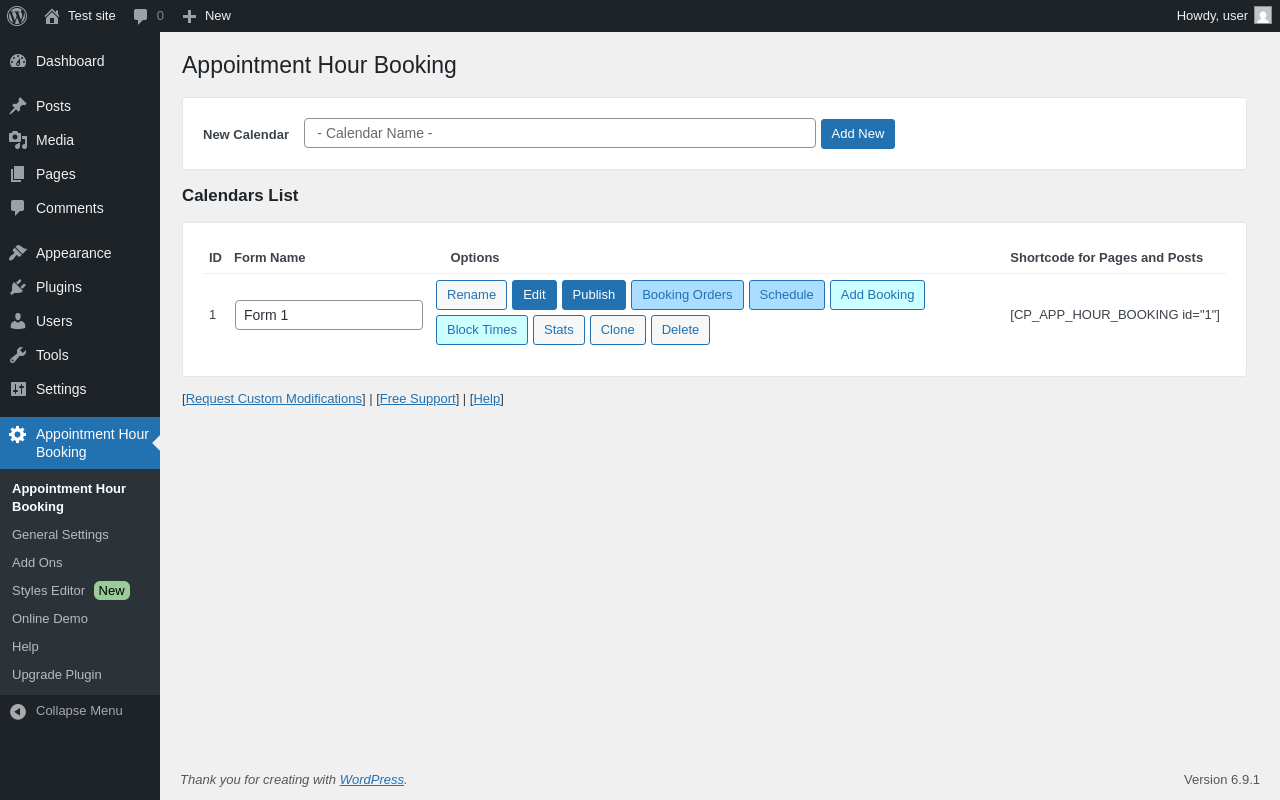
Task: Click the user avatar in admin bar
Action: pyautogui.click(x=1263, y=16)
